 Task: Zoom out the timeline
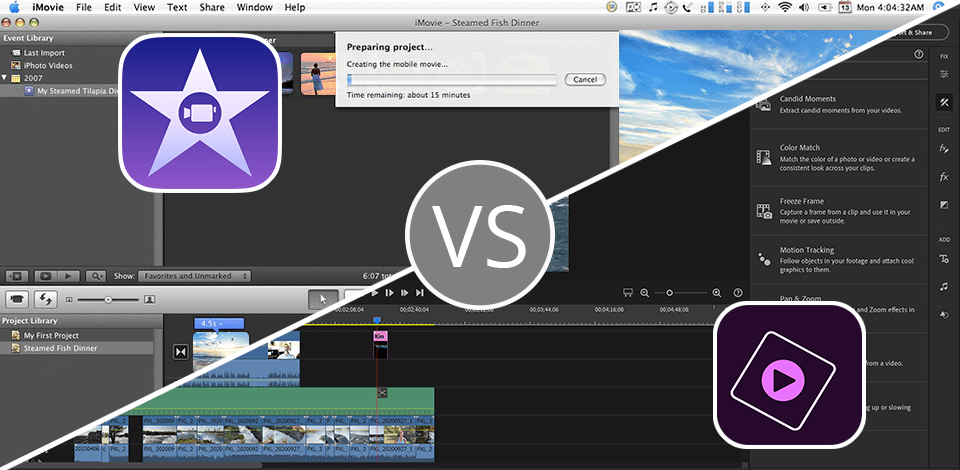click(x=644, y=293)
